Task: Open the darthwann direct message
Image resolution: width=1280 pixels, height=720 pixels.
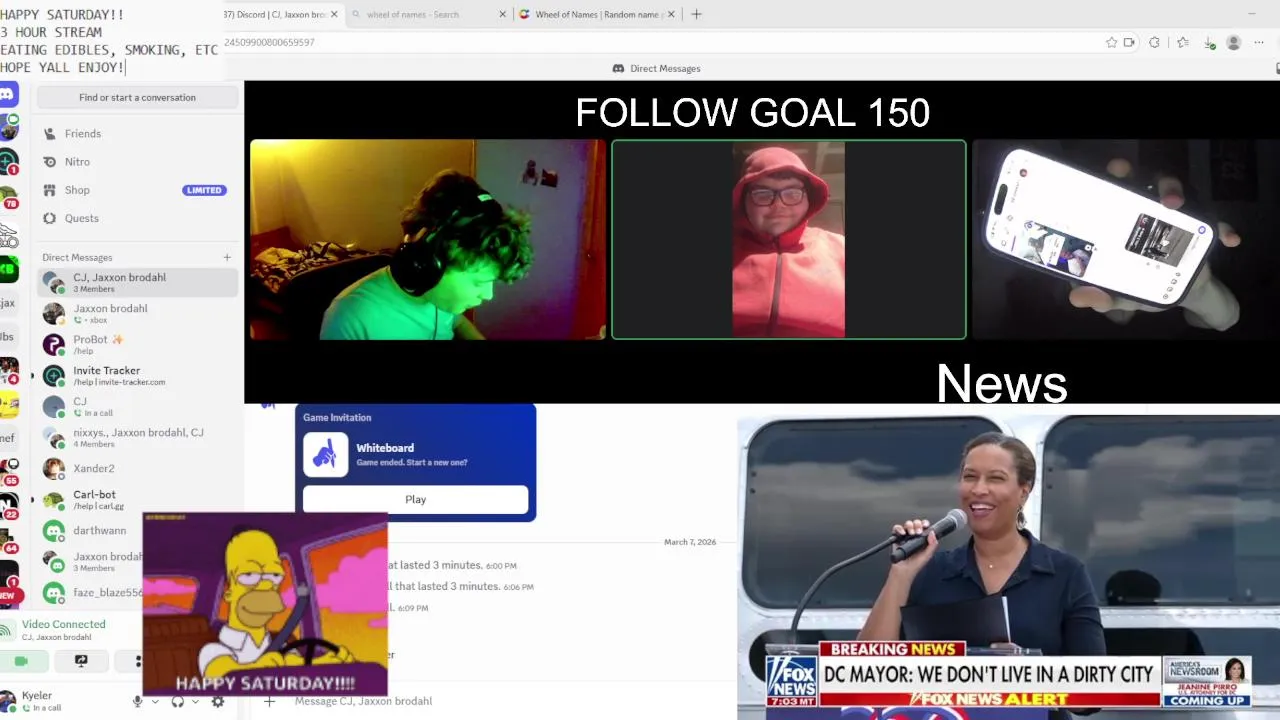Action: point(90,530)
